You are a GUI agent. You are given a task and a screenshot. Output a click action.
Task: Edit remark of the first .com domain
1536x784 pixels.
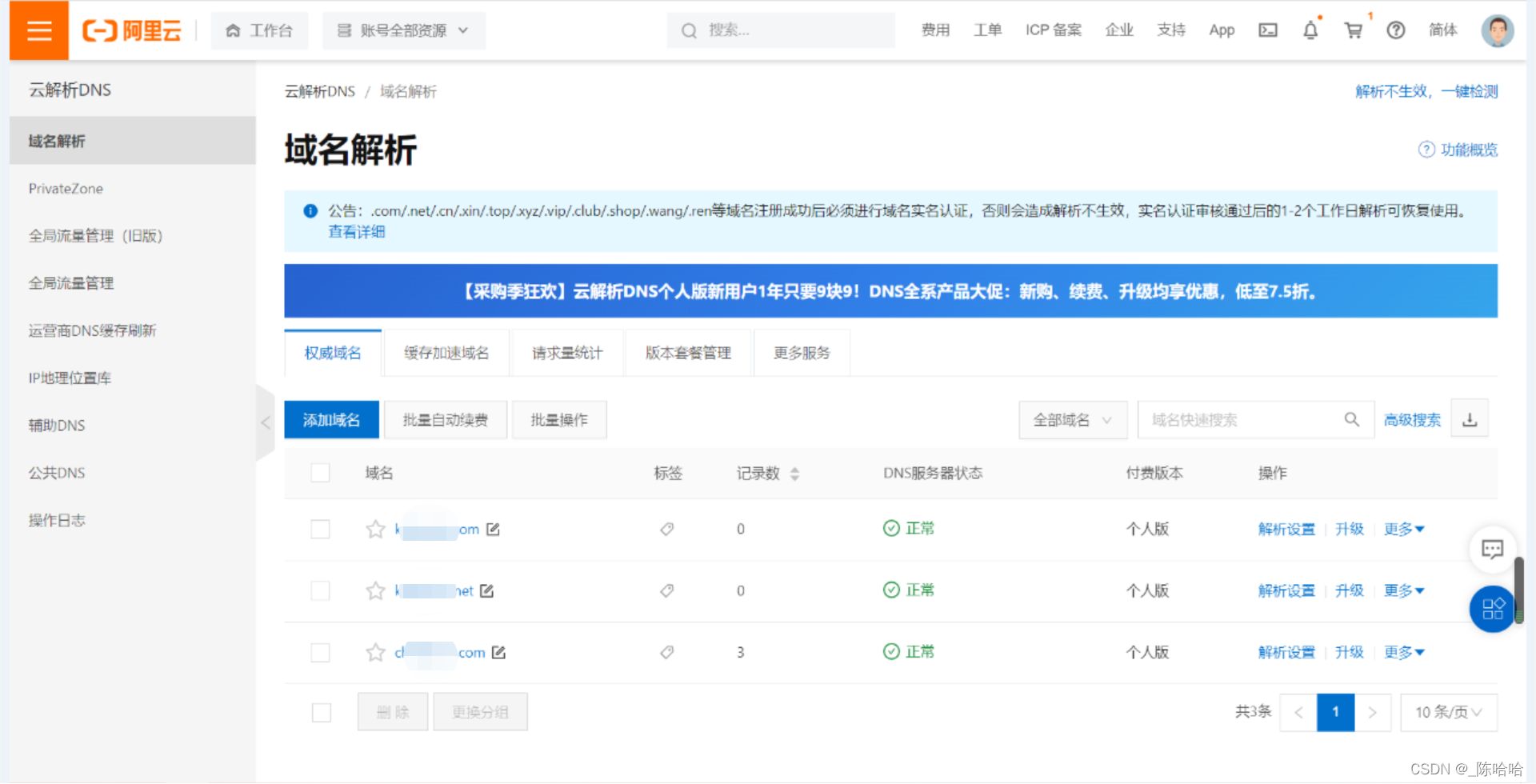pyautogui.click(x=493, y=529)
